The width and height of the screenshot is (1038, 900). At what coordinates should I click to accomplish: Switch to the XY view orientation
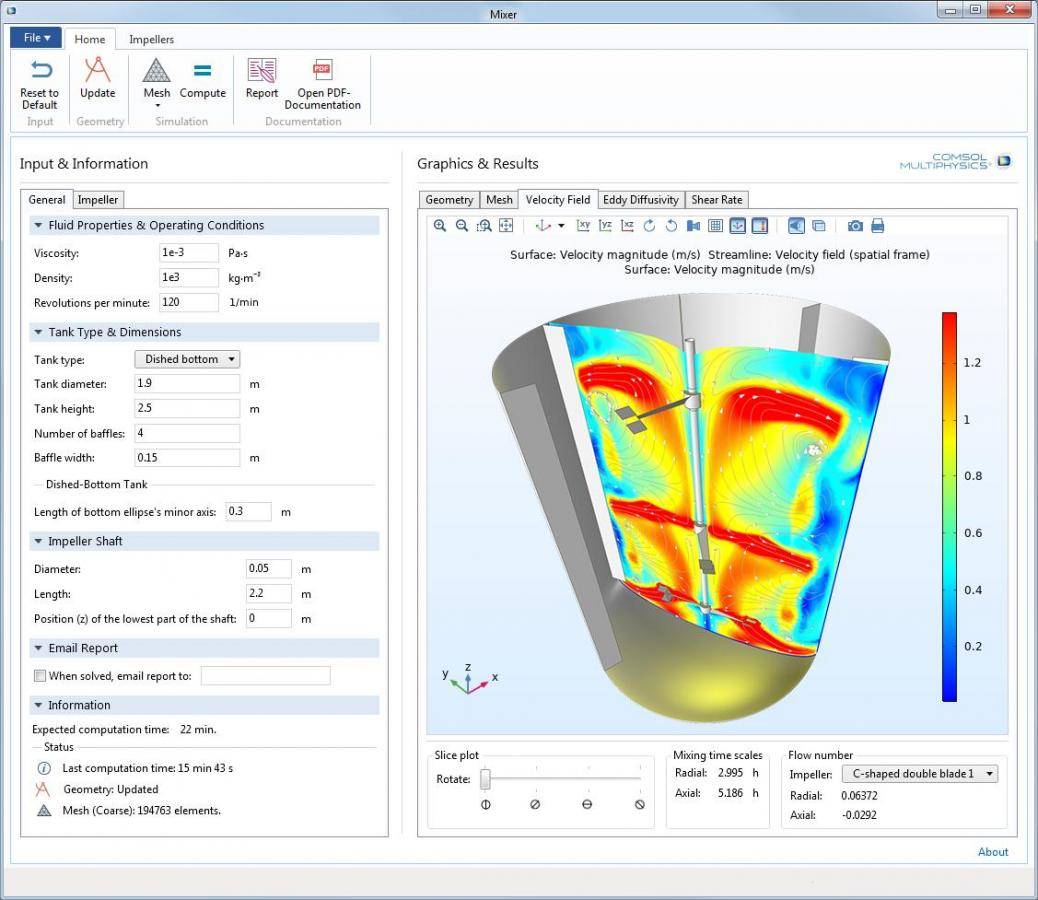point(581,226)
